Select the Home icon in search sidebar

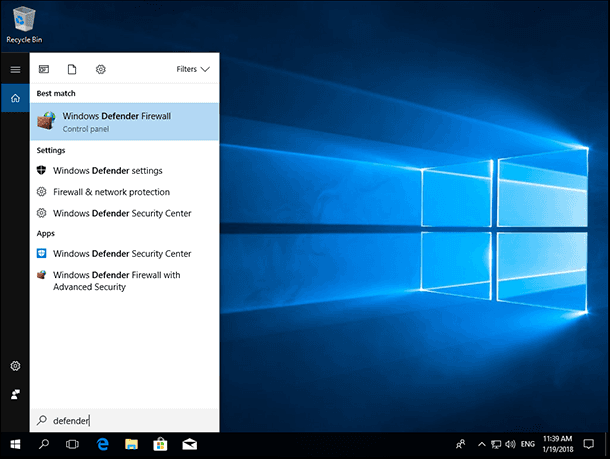pos(15,98)
